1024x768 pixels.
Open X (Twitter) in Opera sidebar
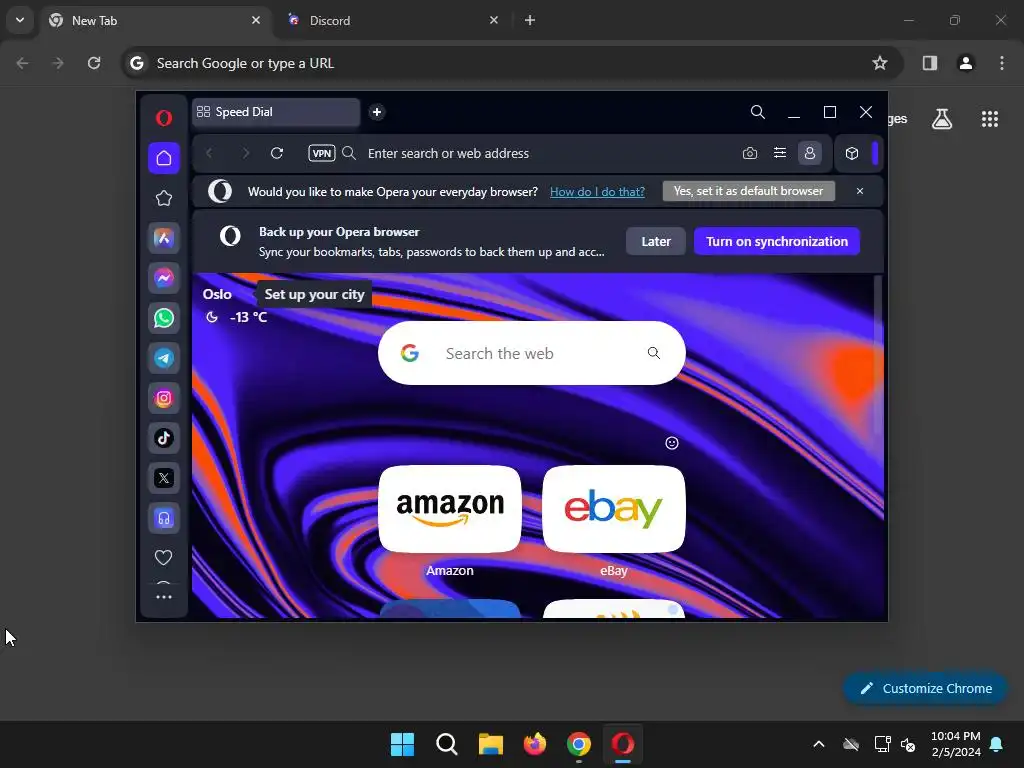164,478
